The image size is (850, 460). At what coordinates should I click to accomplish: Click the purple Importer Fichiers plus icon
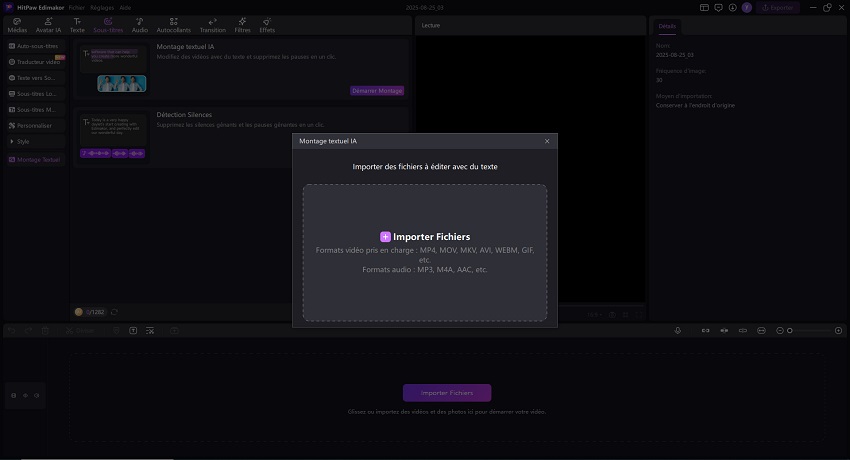386,237
